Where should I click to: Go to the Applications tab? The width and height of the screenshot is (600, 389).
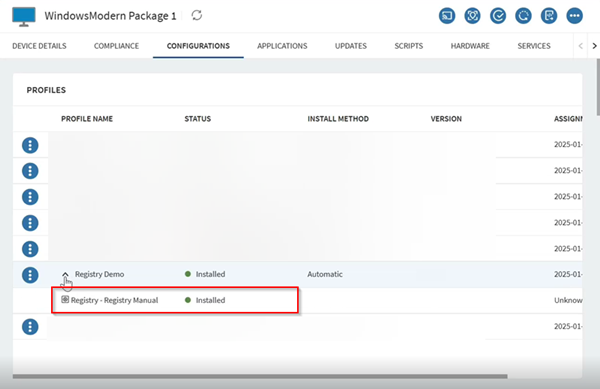pyautogui.click(x=282, y=46)
